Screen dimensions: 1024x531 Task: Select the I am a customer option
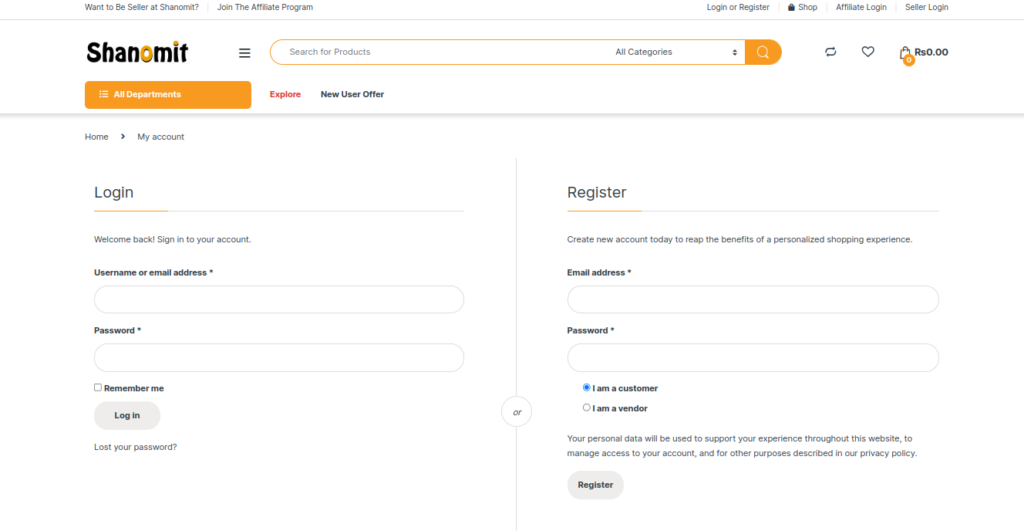point(586,387)
